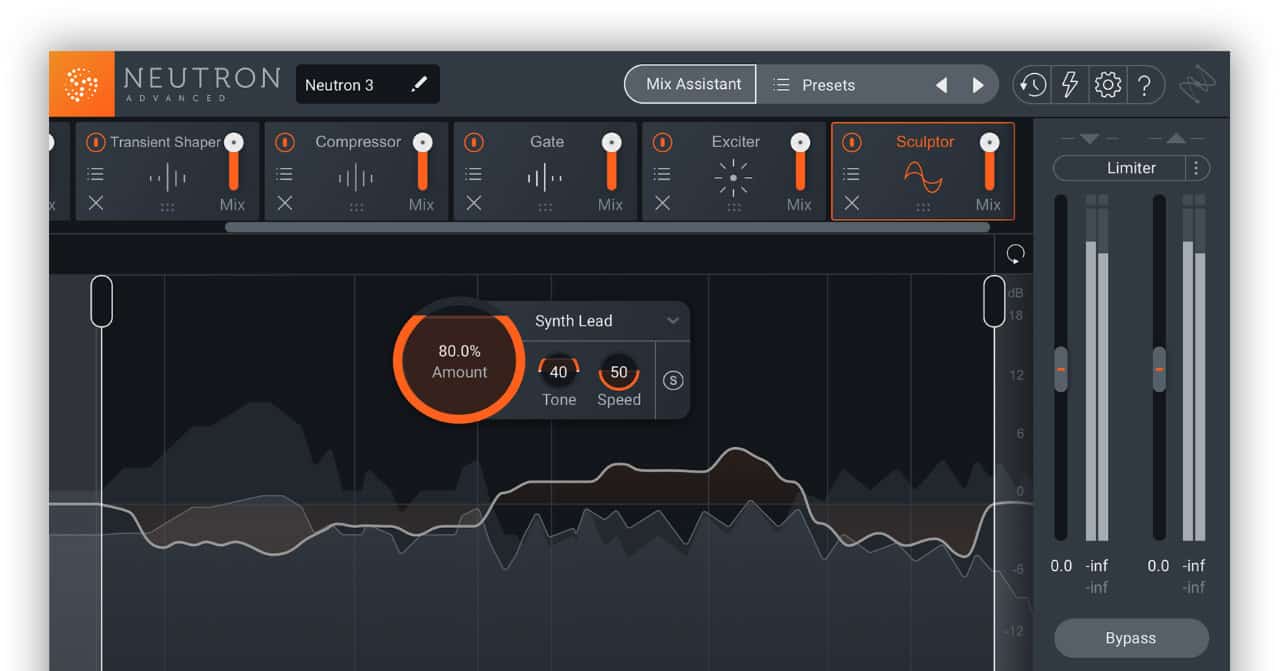Remove the Sculptor module
The height and width of the screenshot is (671, 1280).
pos(851,203)
